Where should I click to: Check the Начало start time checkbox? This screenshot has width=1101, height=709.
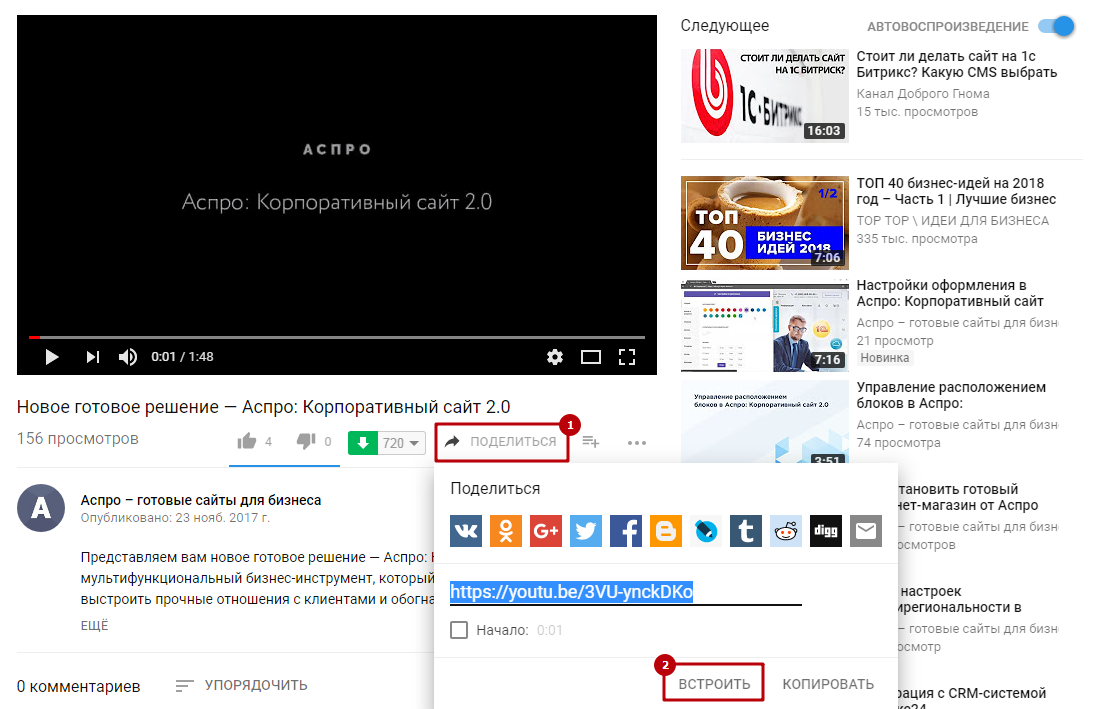459,630
